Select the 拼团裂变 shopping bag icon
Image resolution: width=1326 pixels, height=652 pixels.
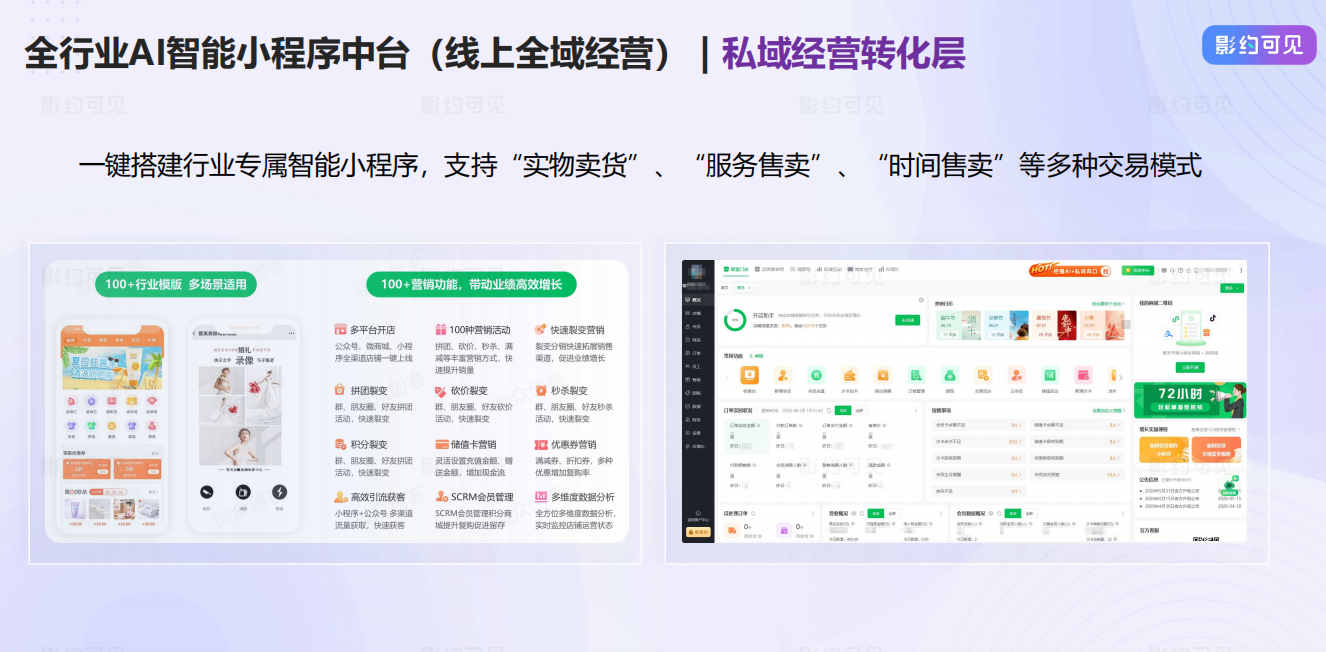341,391
